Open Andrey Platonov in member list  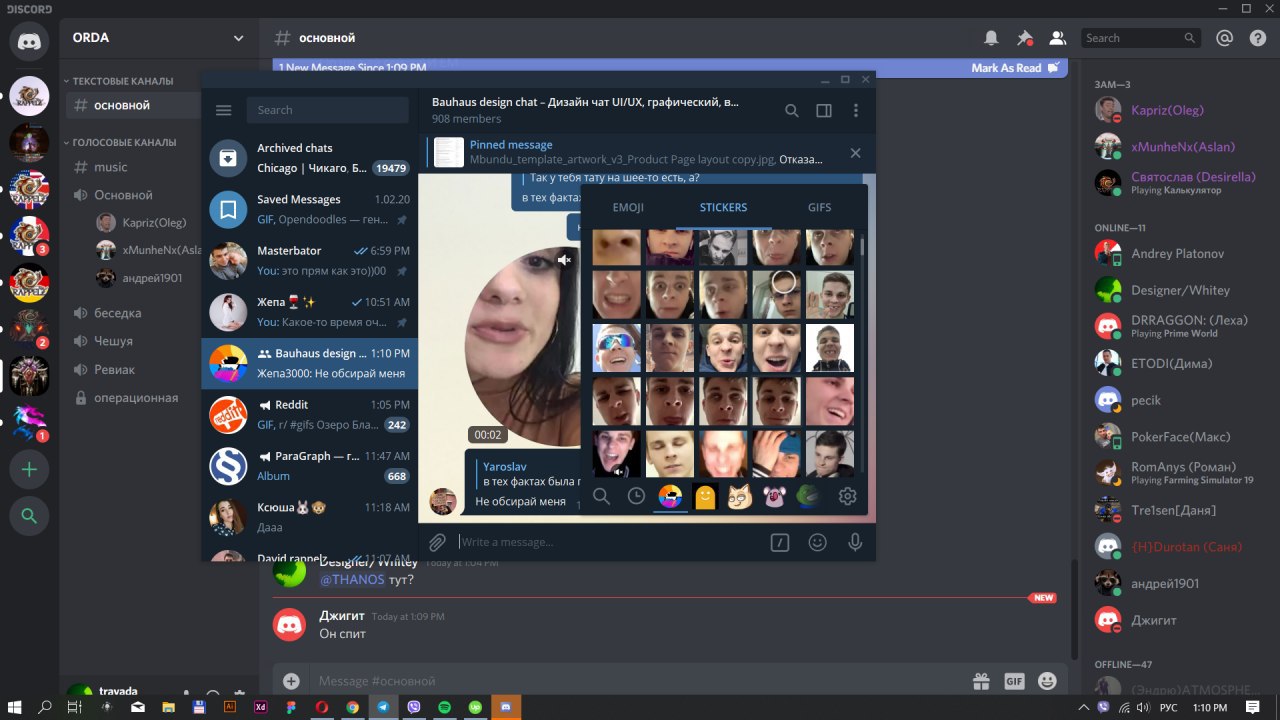1176,254
